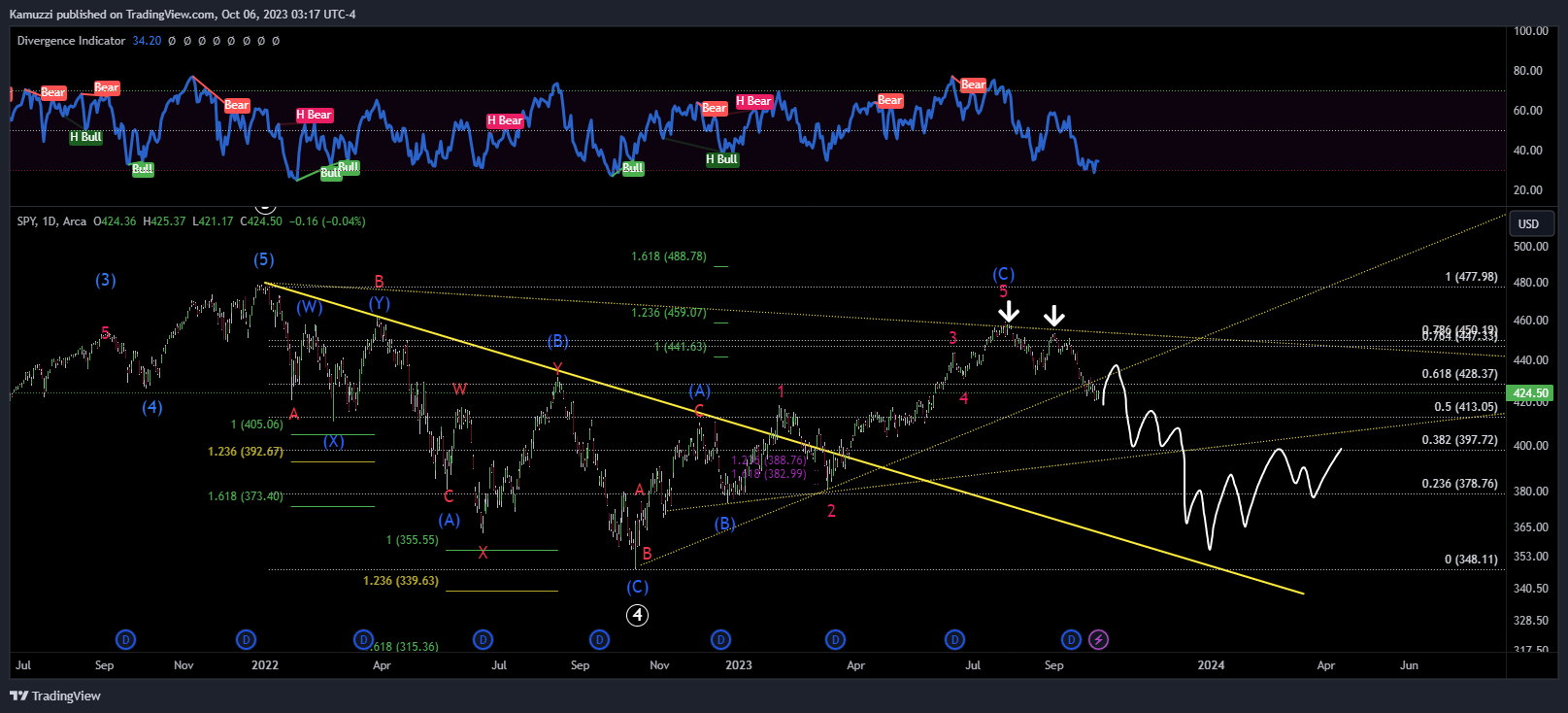Click the blue (4) wave label
This screenshot has width=1568, height=713.
click(x=152, y=407)
